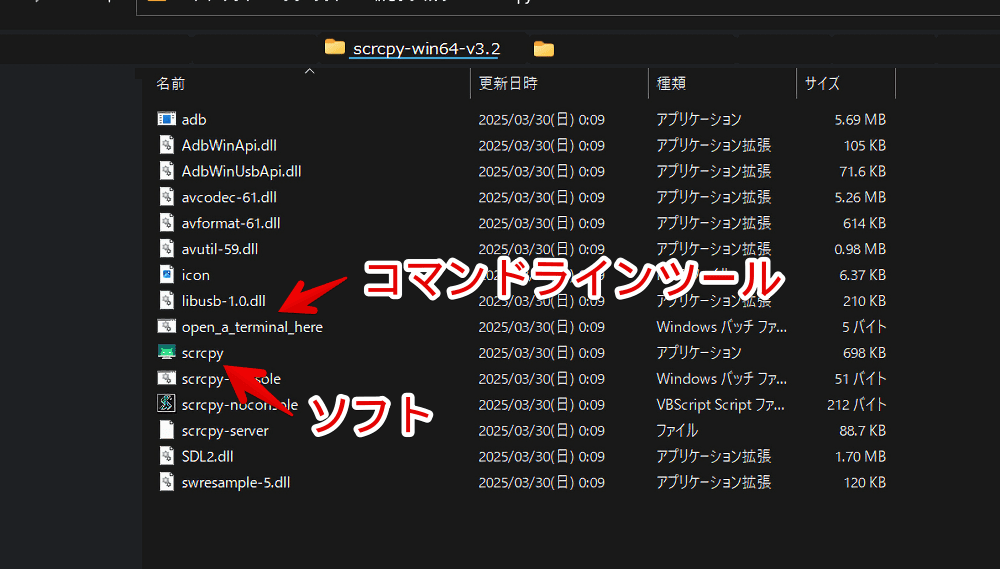Image resolution: width=1000 pixels, height=569 pixels.
Task: Click the second tab's folder icon
Action: pyautogui.click(x=544, y=48)
